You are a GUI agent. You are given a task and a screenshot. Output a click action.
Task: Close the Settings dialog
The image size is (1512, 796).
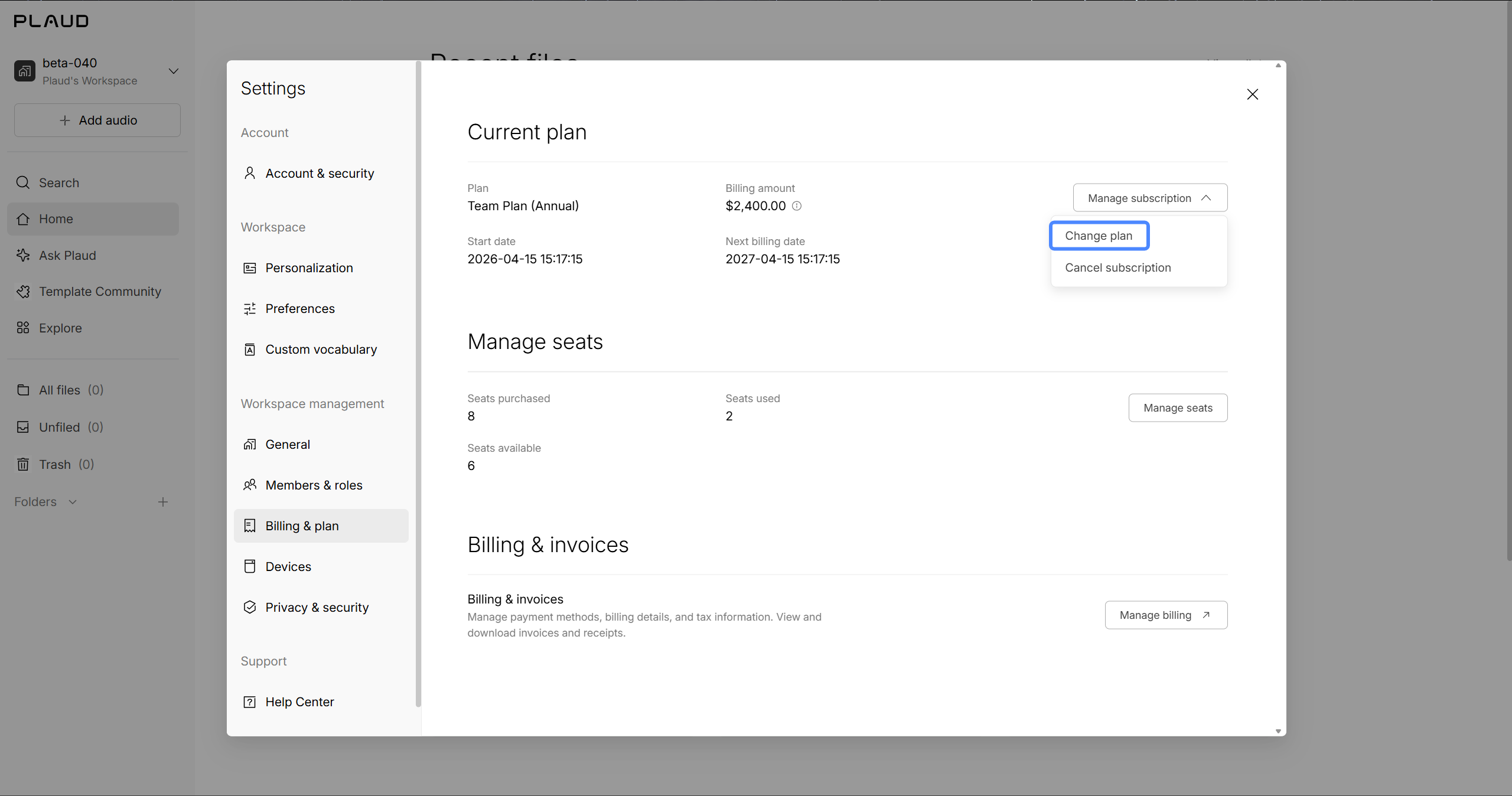click(x=1253, y=94)
